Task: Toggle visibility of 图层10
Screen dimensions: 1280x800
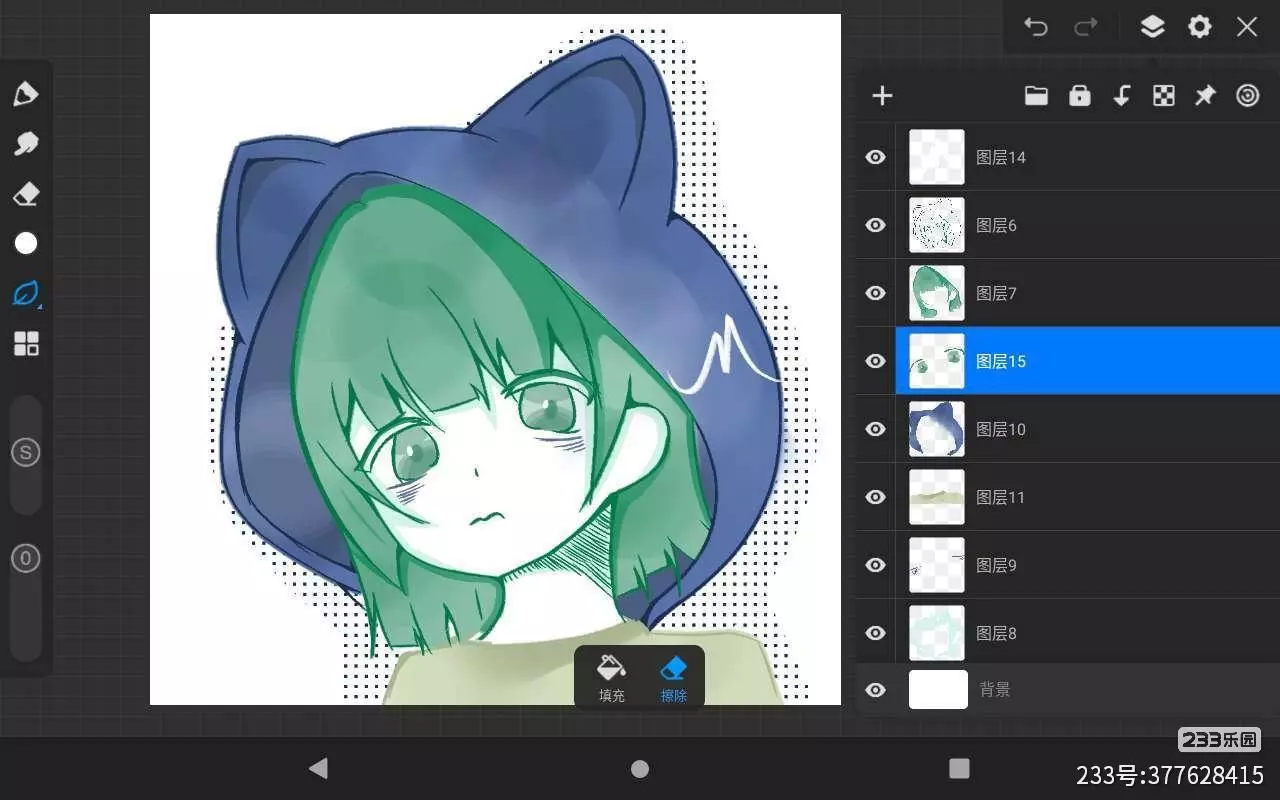Action: point(876,429)
